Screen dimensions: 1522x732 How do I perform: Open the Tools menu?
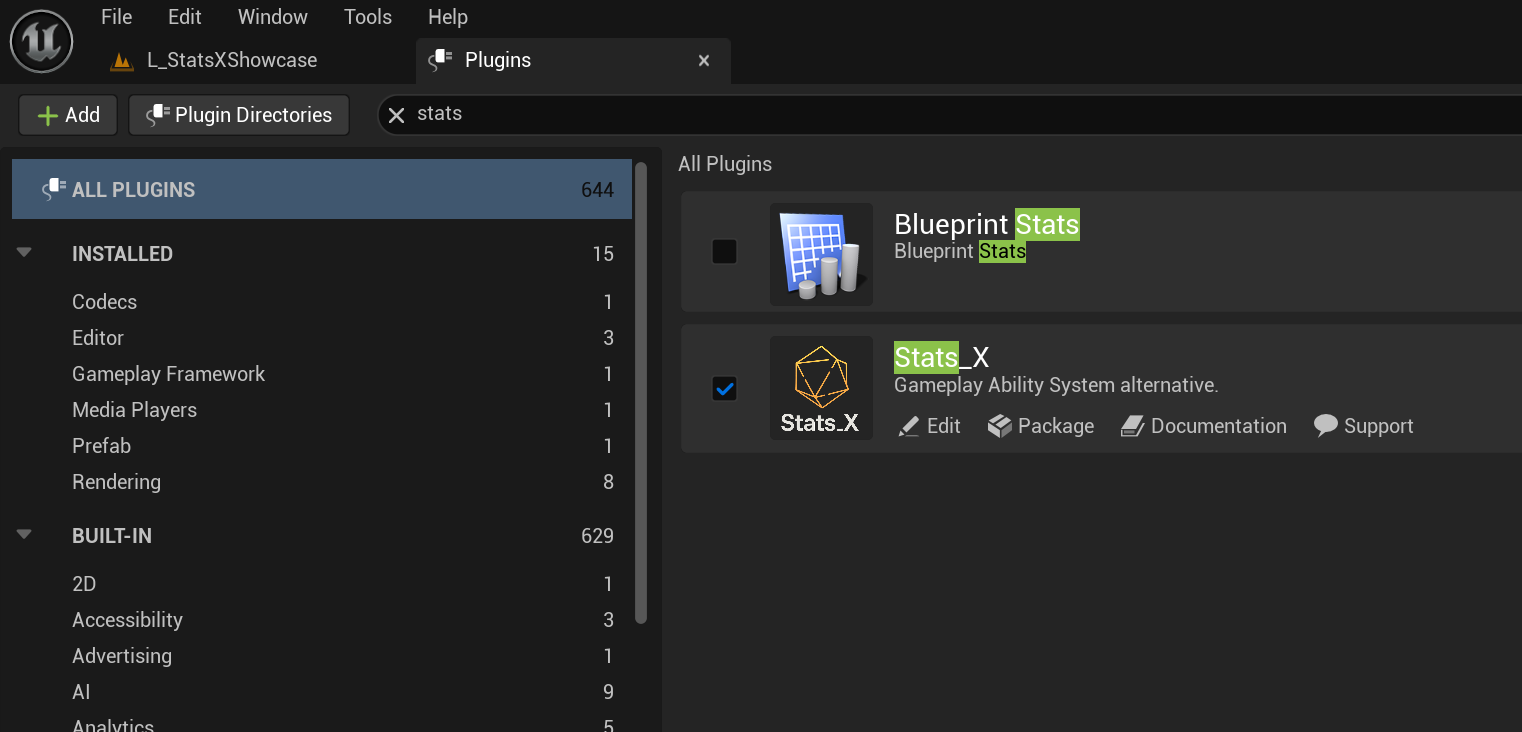(367, 16)
